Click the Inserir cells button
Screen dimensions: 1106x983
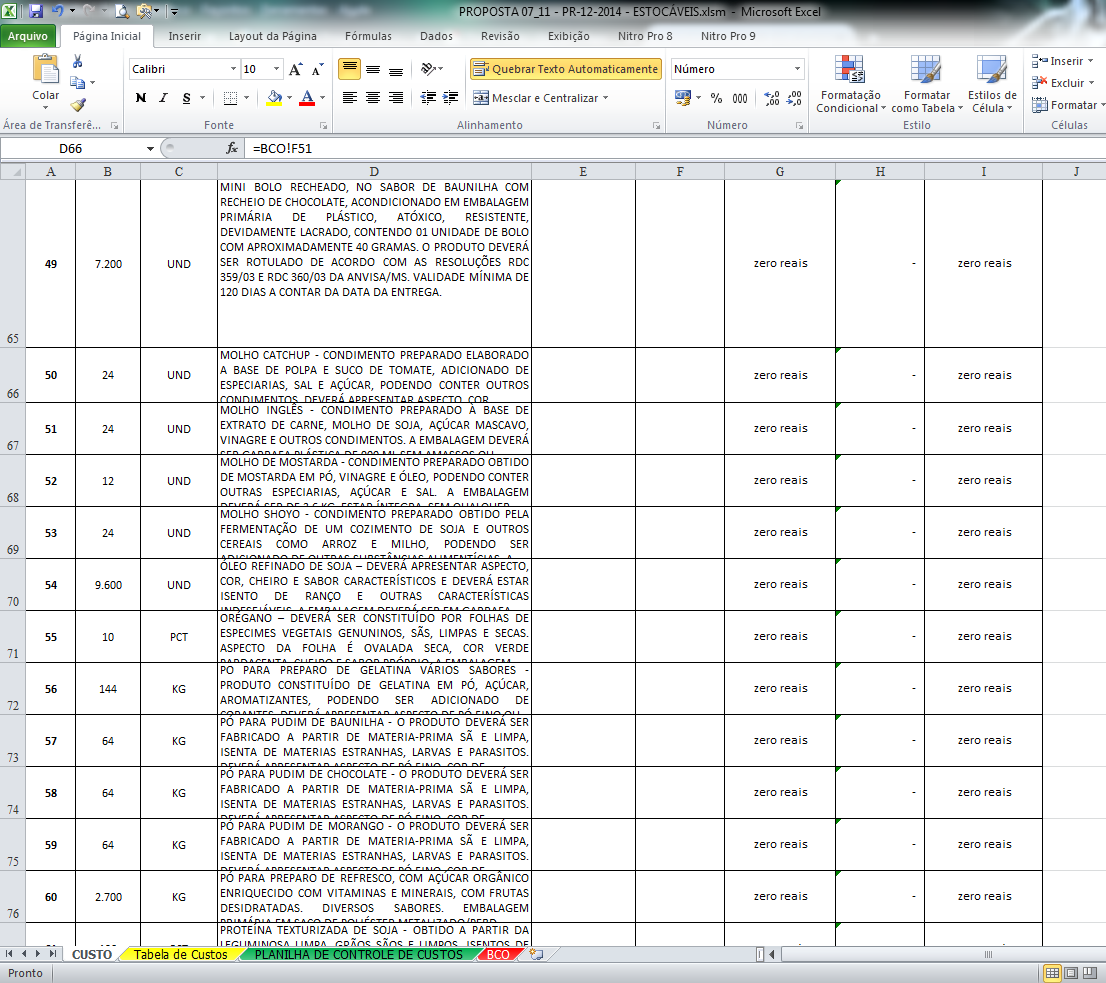[x=1062, y=61]
